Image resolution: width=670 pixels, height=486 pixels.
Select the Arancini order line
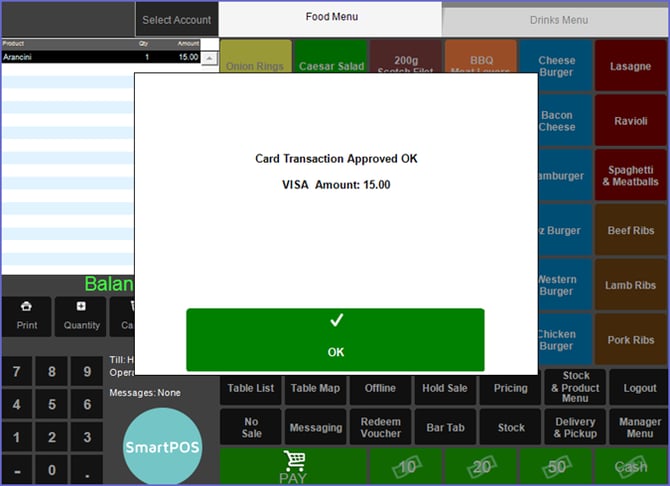(x=100, y=57)
